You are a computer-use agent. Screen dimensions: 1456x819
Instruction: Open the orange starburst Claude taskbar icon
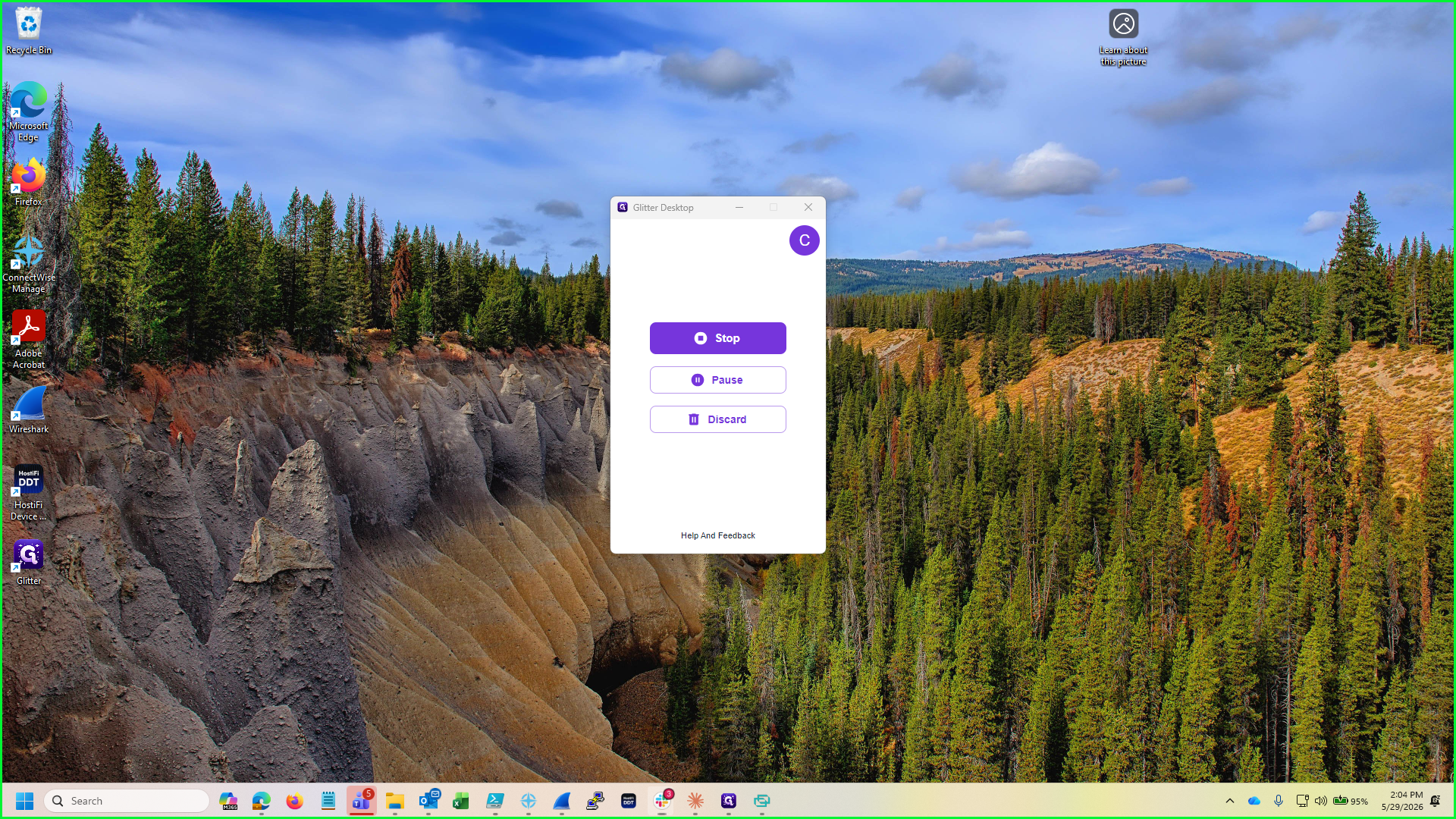point(695,801)
